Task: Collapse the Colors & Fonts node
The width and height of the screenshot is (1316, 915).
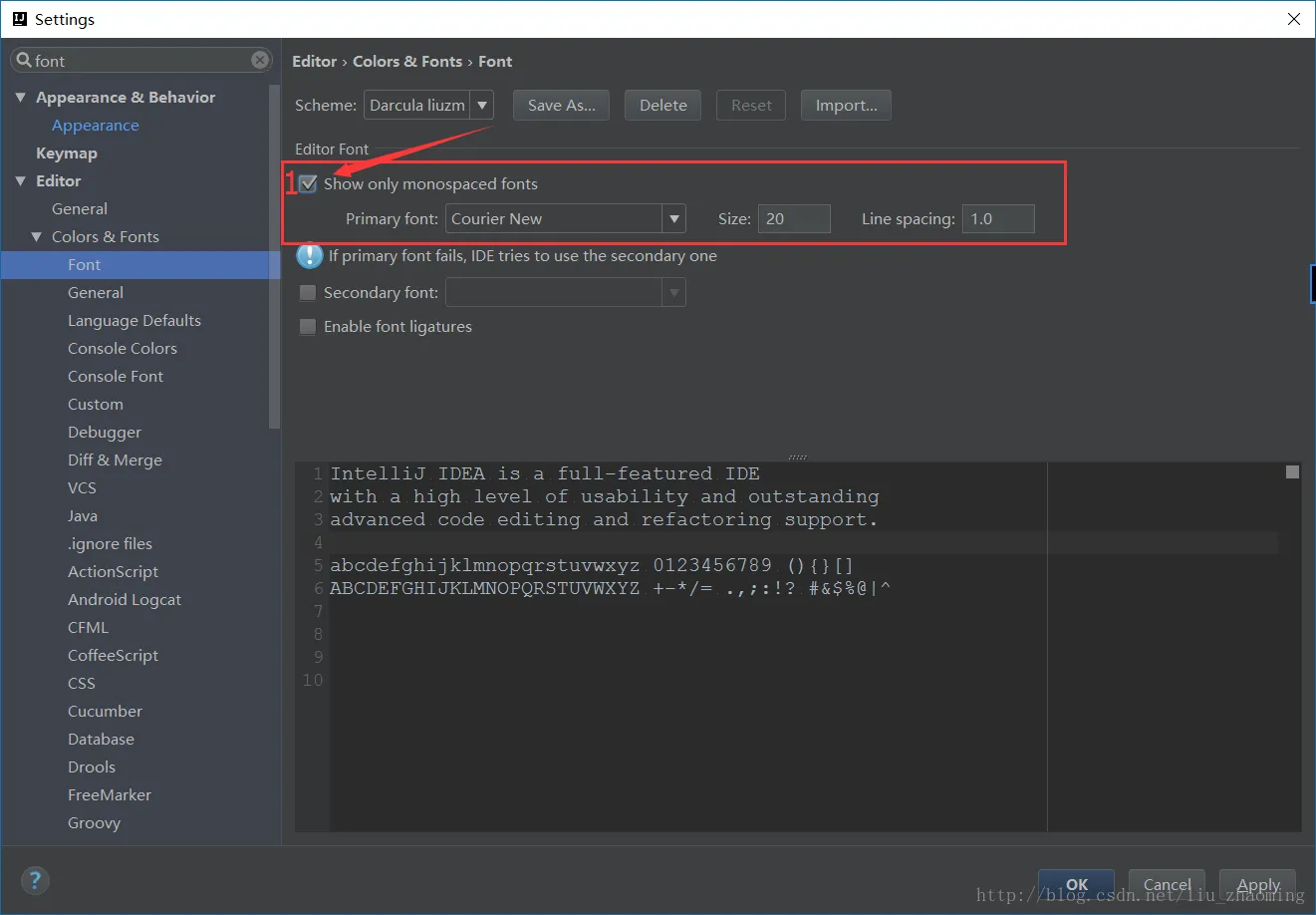Action: 36,236
